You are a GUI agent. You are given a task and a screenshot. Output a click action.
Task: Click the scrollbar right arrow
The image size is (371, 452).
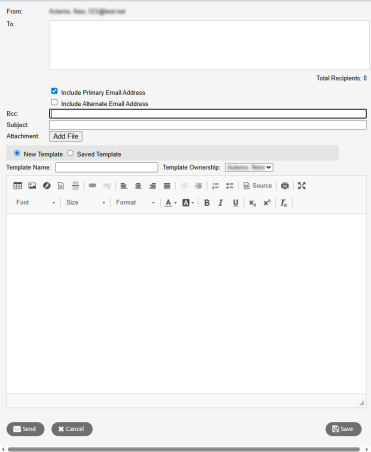[x=367, y=449]
